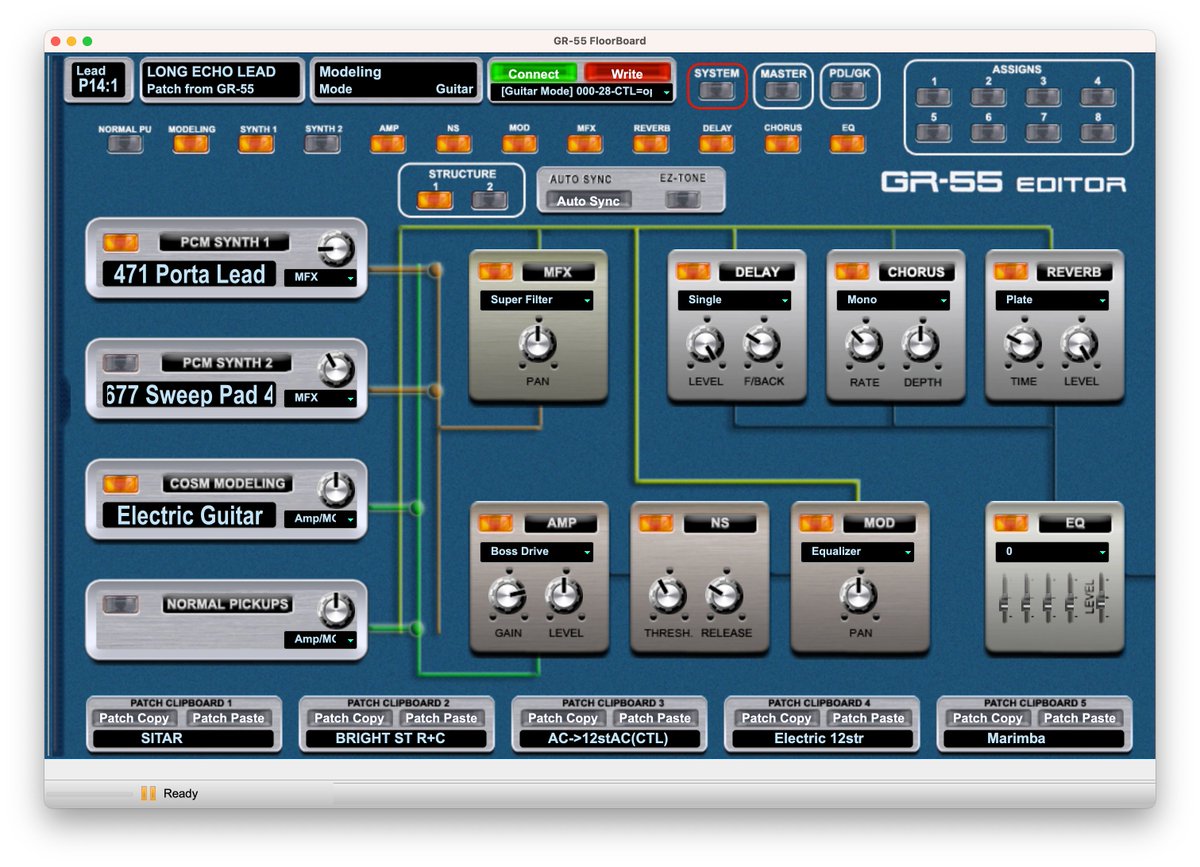Click the Write button
The width and height of the screenshot is (1200, 867).
pos(627,73)
